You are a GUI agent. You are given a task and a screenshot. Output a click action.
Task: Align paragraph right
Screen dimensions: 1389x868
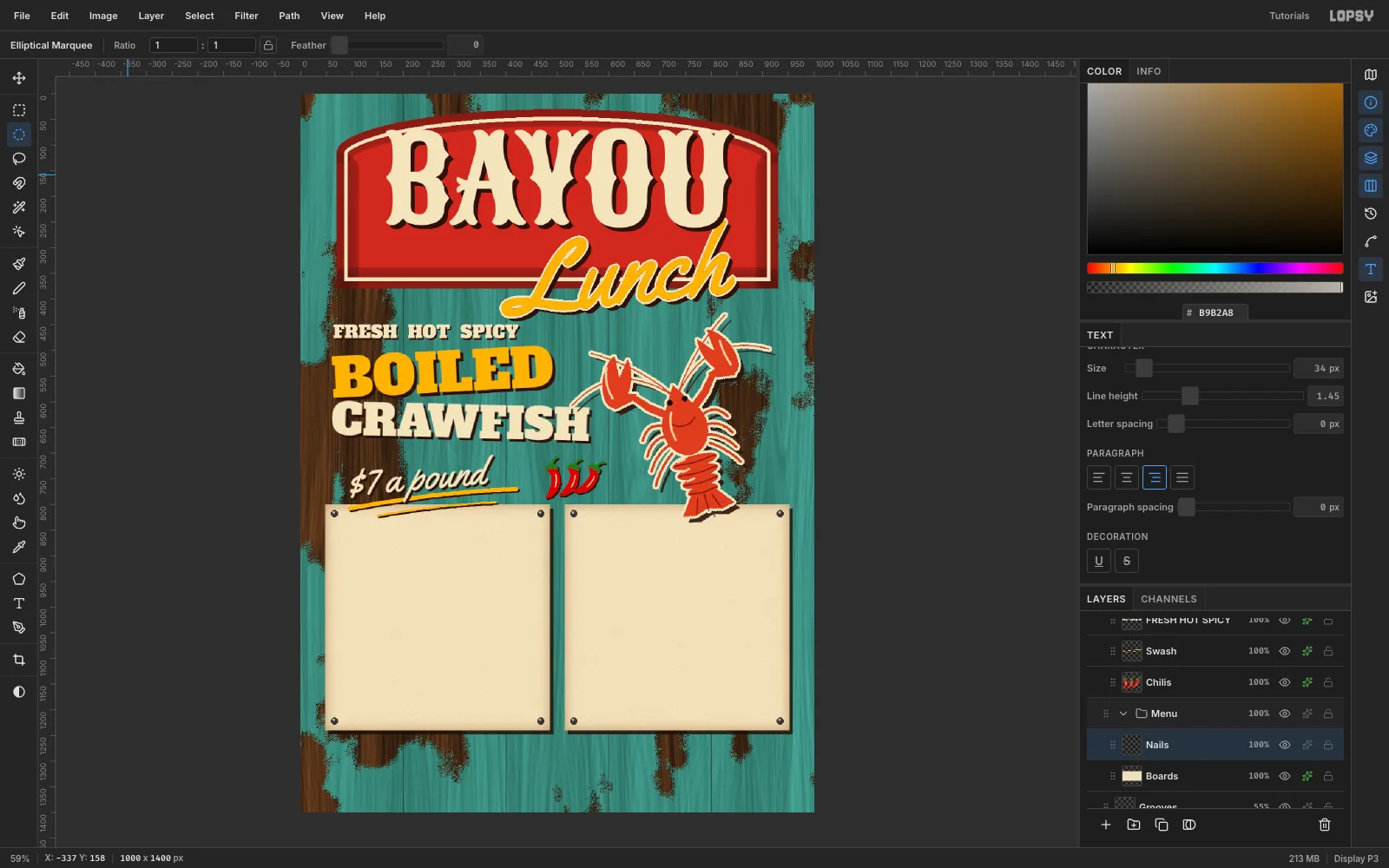[x=1155, y=477]
